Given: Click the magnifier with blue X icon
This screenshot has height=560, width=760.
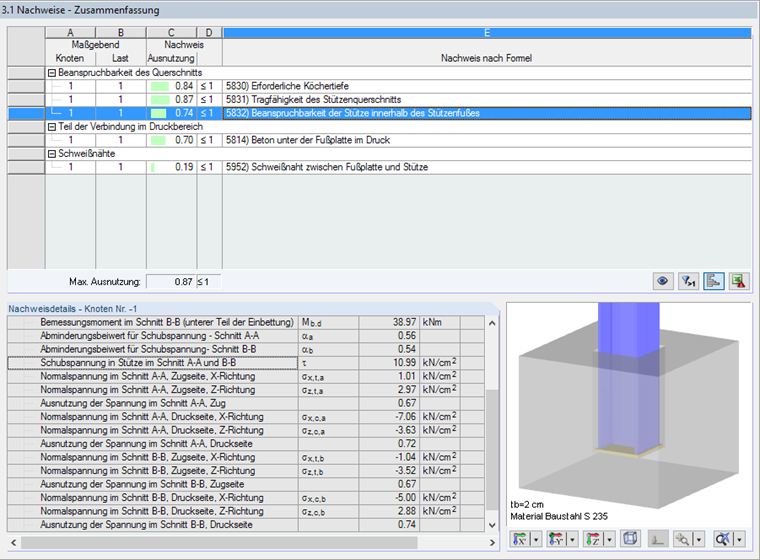Looking at the screenshot, I should (723, 539).
